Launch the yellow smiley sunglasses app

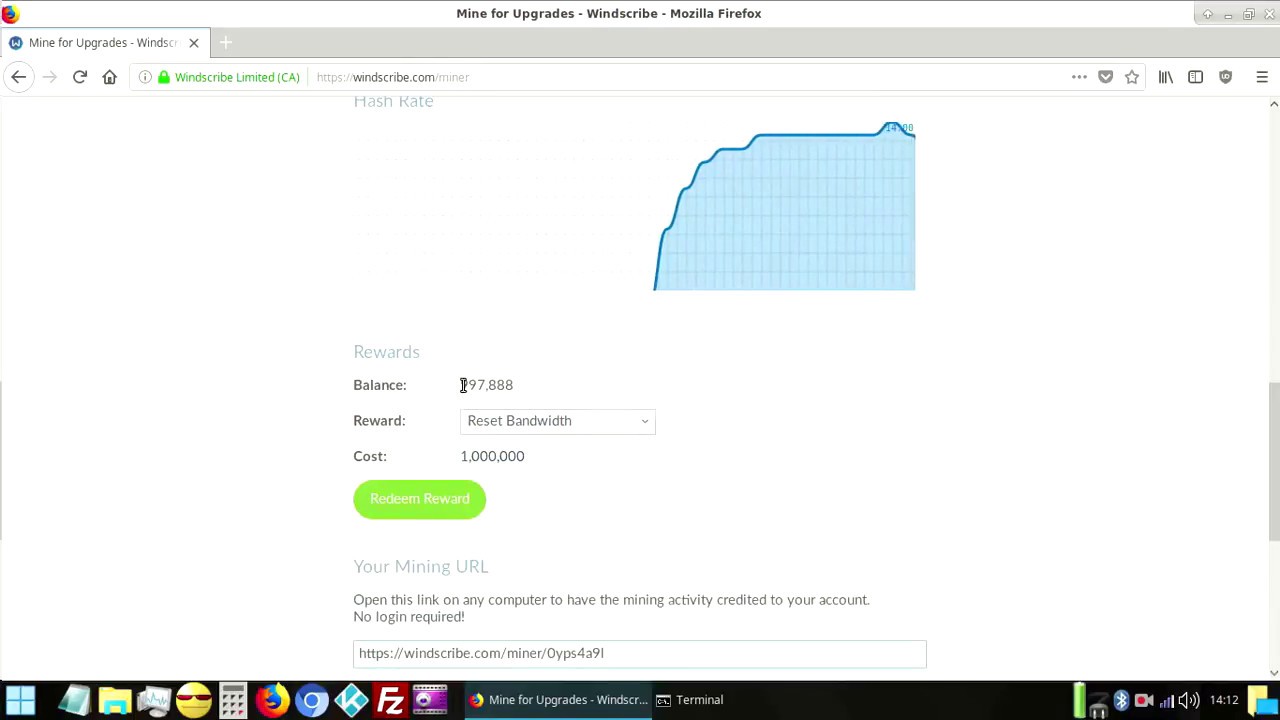pyautogui.click(x=194, y=700)
